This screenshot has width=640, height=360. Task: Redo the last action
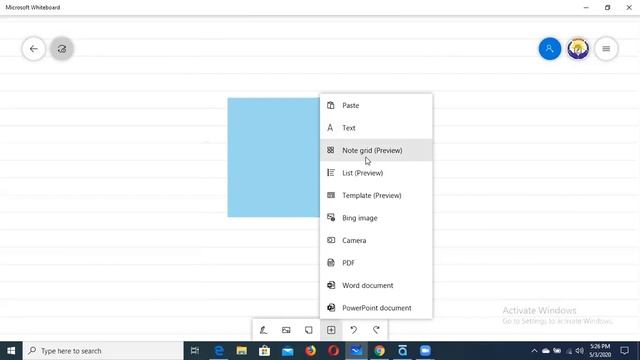(x=376, y=330)
